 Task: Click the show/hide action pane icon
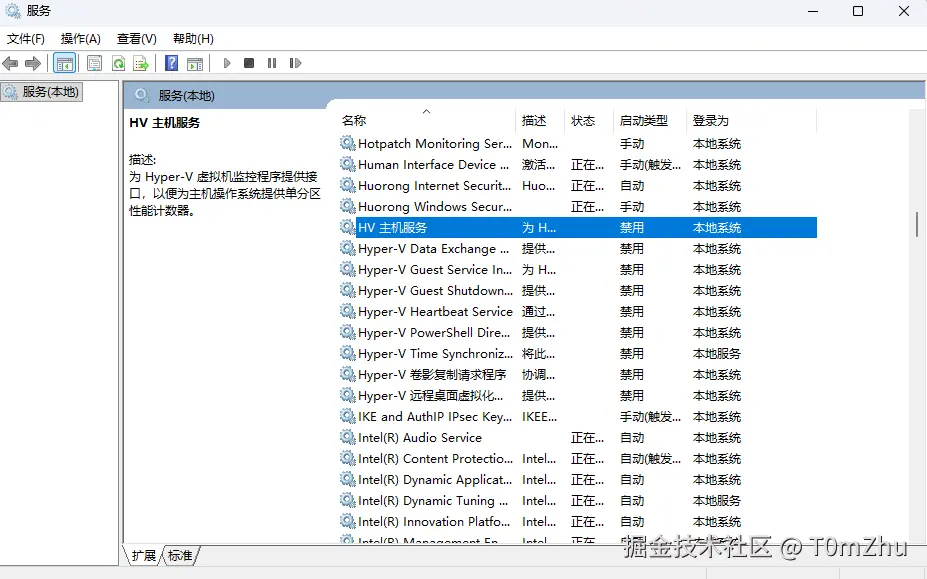pos(195,63)
